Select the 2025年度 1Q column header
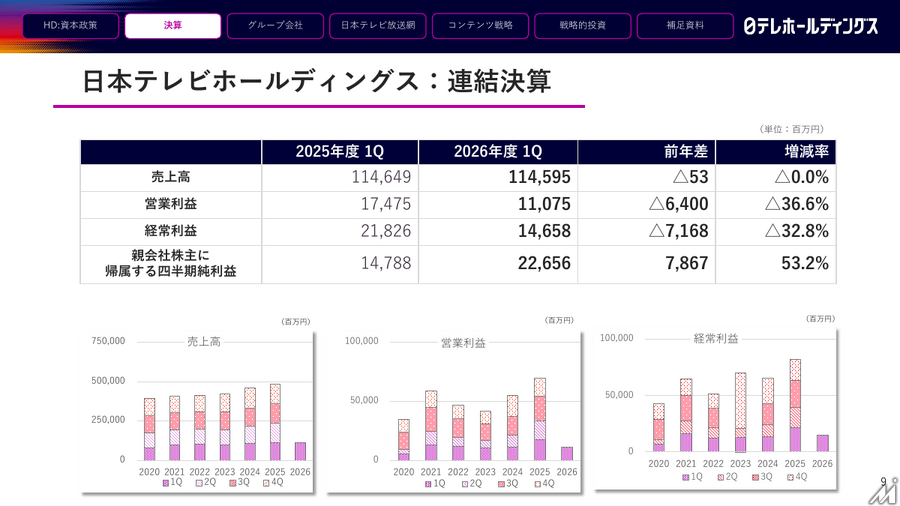The image size is (900, 506). [x=340, y=151]
